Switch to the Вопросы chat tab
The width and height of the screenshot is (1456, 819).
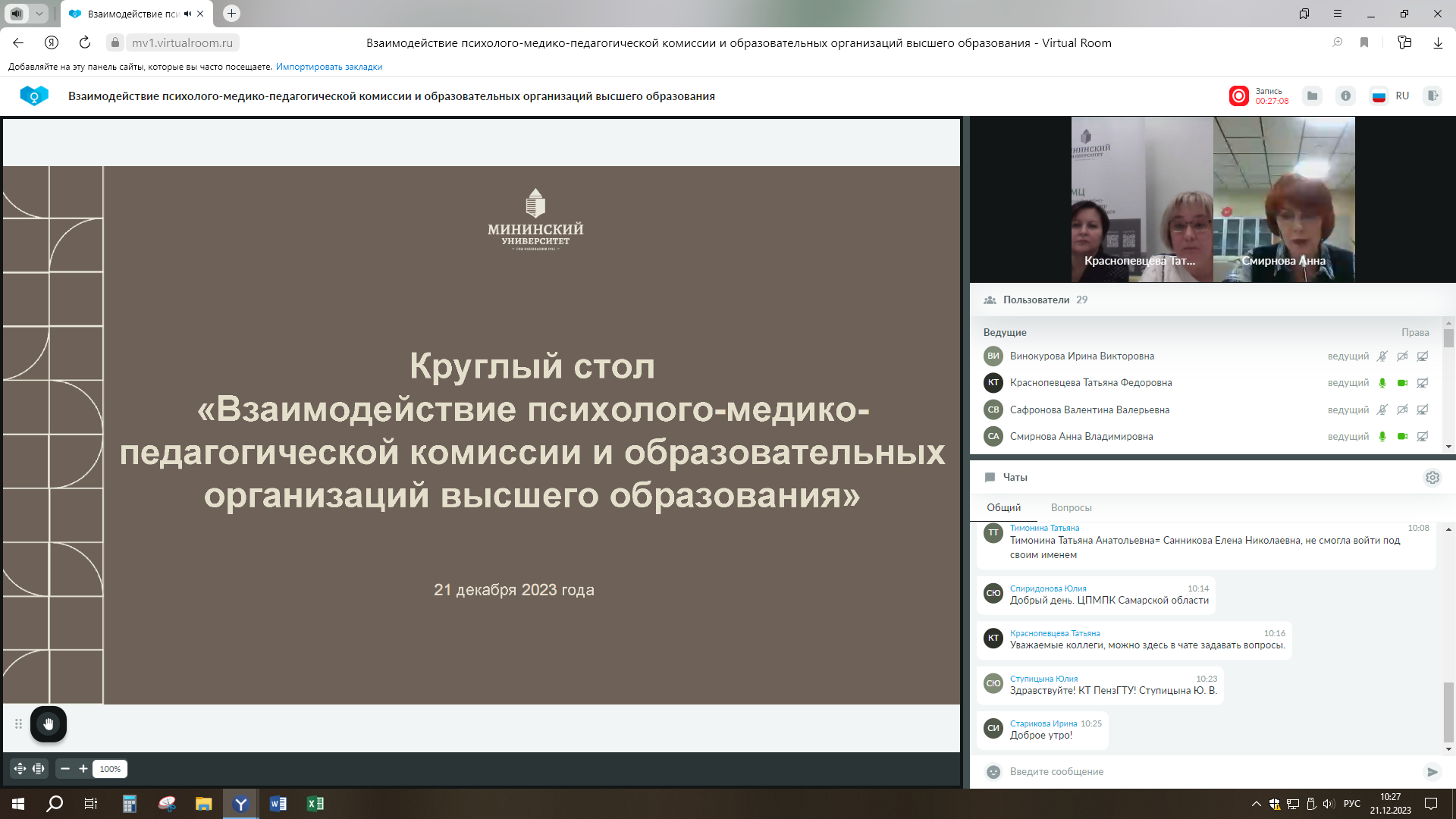1071,508
